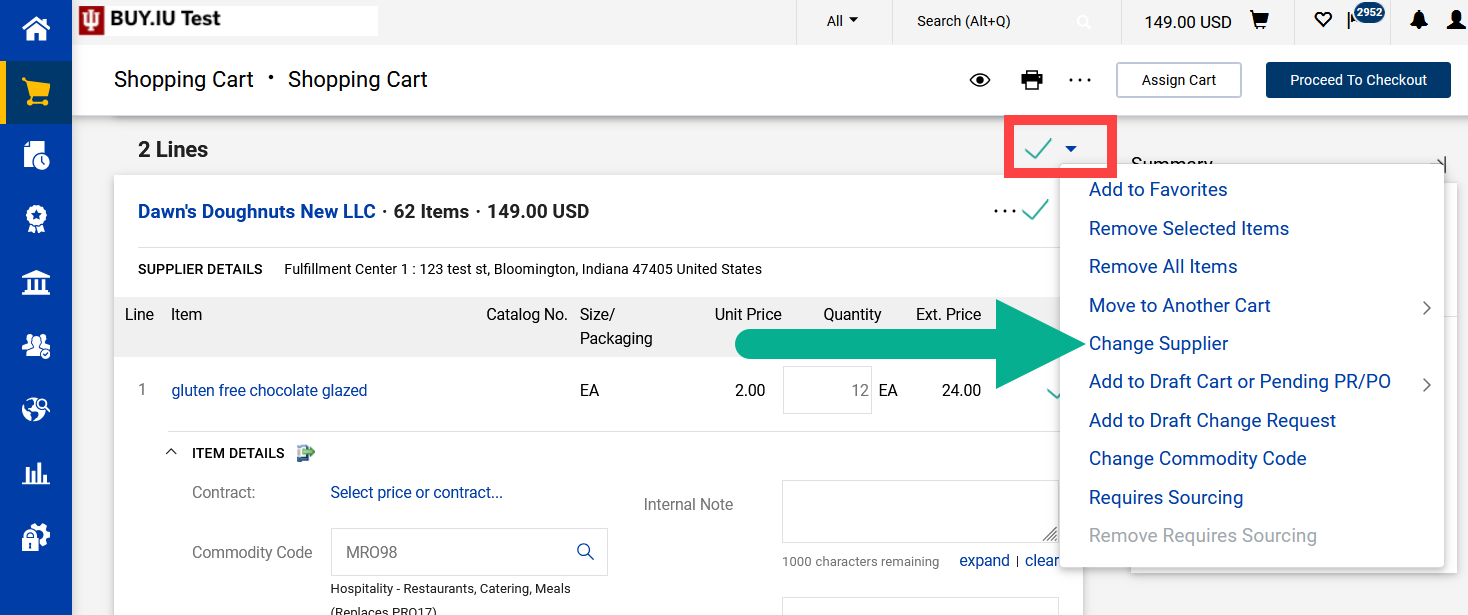Click the Shopping Cart title after the dot
The image size is (1468, 615).
click(x=357, y=80)
